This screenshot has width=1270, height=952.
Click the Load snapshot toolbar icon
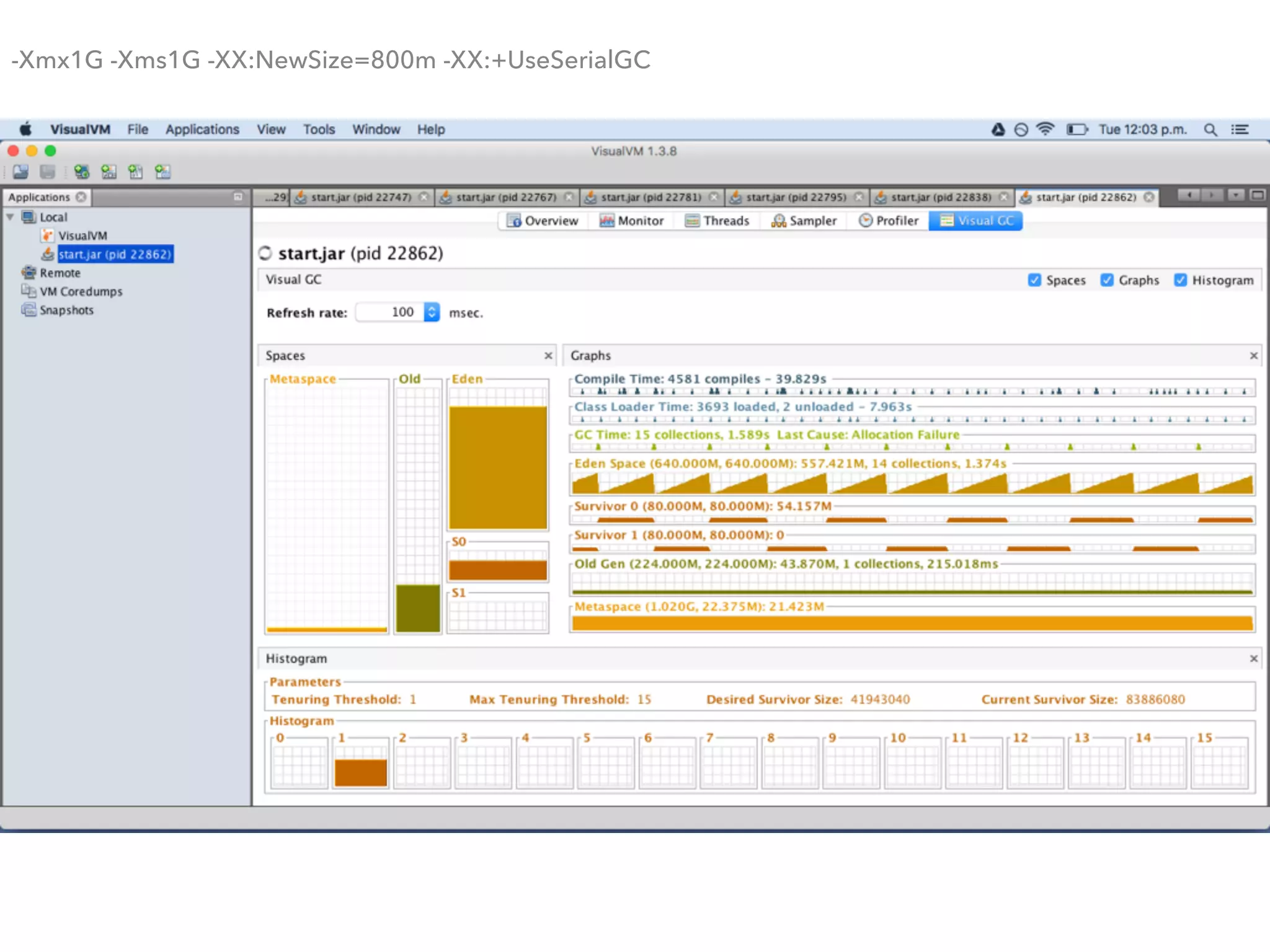20,172
